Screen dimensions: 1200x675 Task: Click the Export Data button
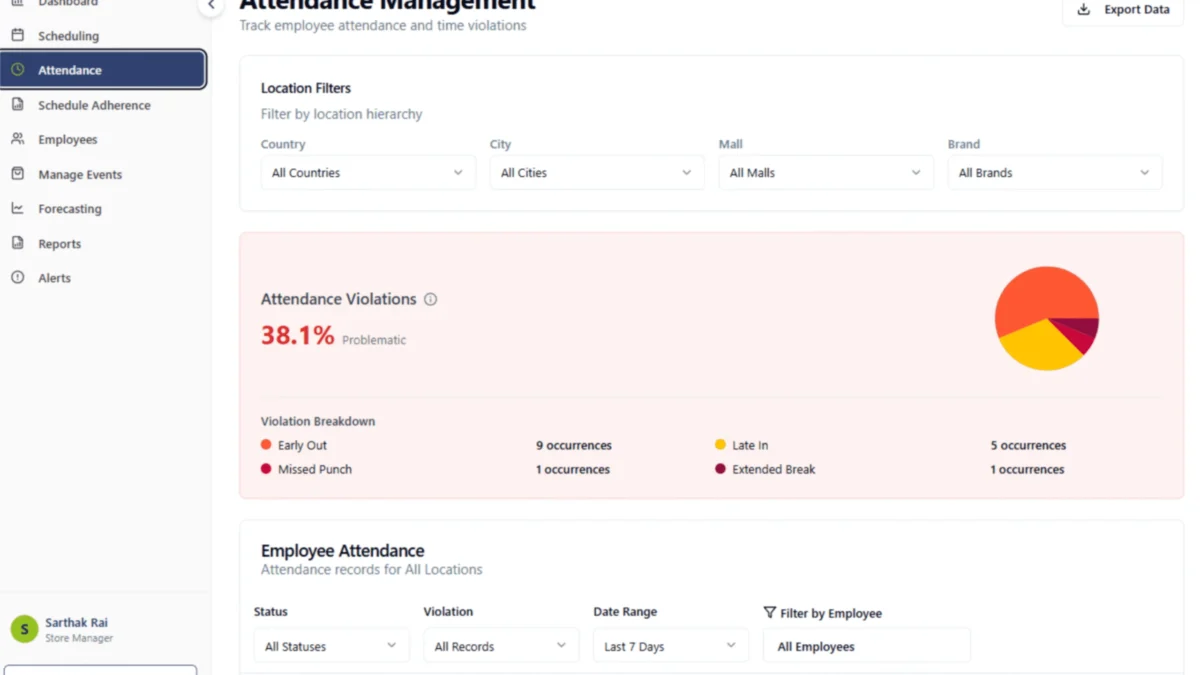(x=1124, y=9)
